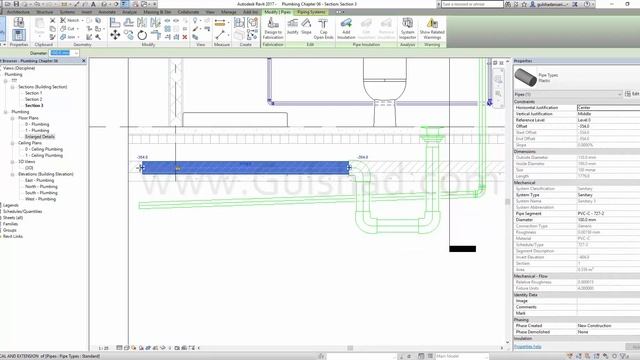This screenshot has height=360, width=640.
Task: Click the 1:25 view scale
Action: pyautogui.click(x=104, y=348)
